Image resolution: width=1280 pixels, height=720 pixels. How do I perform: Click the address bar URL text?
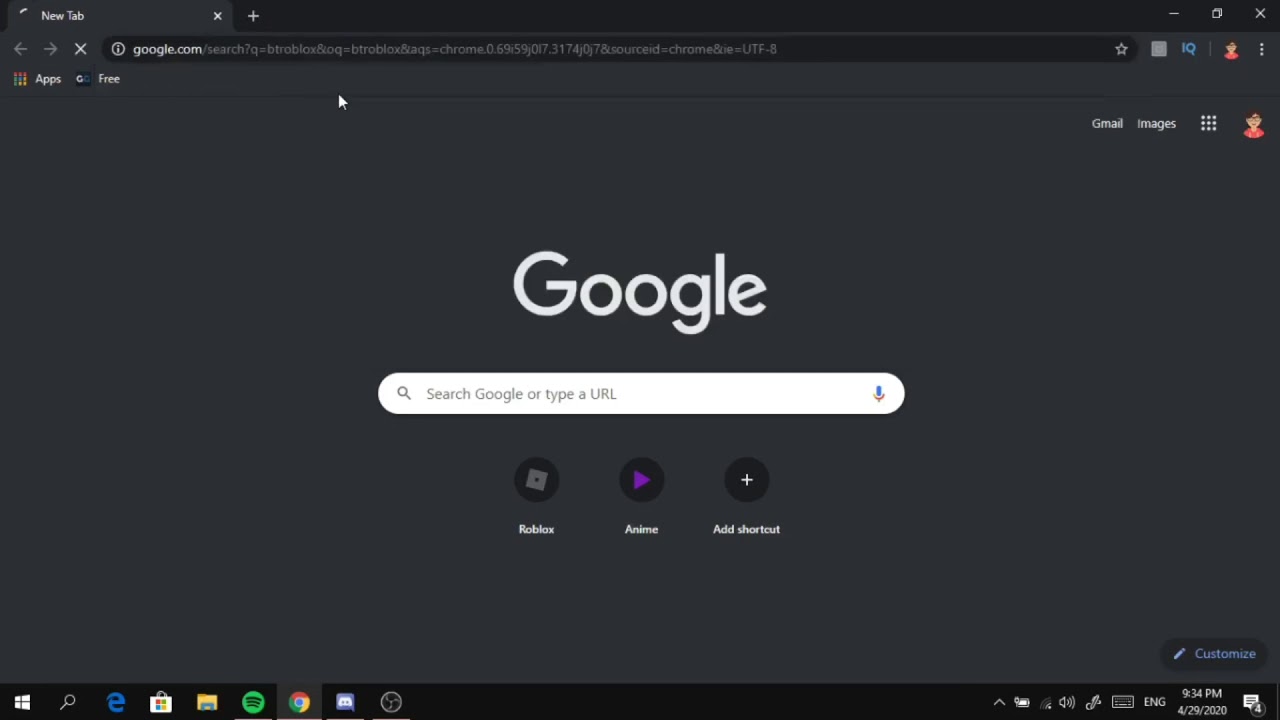coord(455,49)
